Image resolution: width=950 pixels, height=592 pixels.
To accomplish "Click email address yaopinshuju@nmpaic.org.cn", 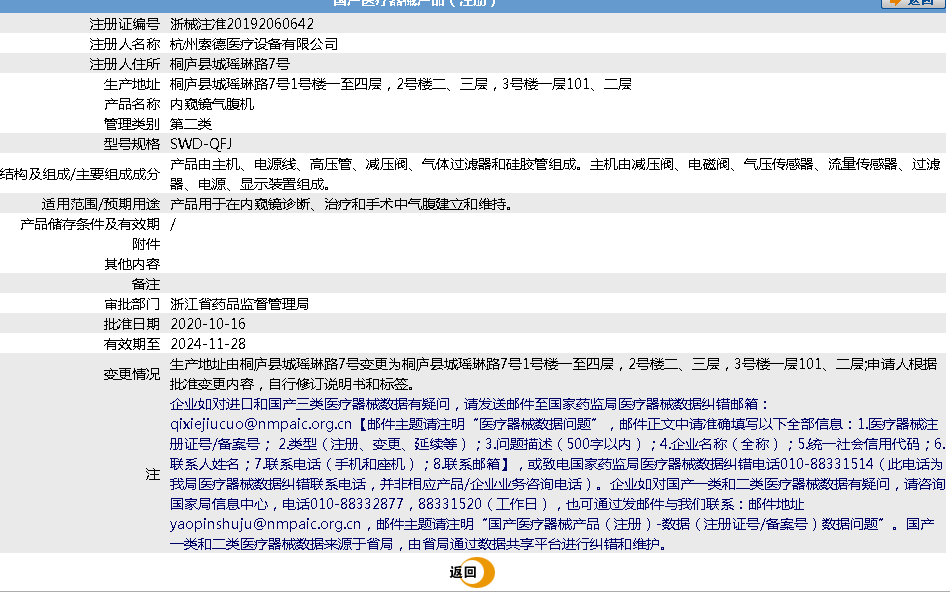I will pos(265,524).
